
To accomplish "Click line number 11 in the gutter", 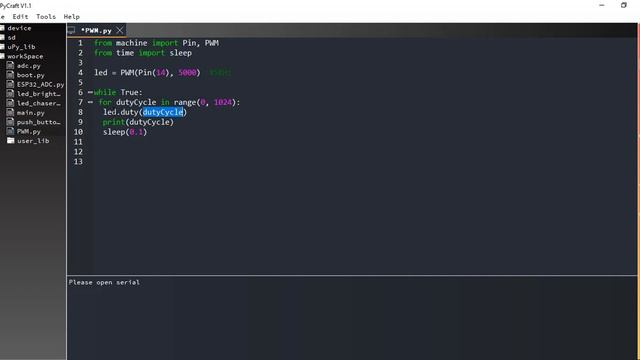I will pos(78,142).
